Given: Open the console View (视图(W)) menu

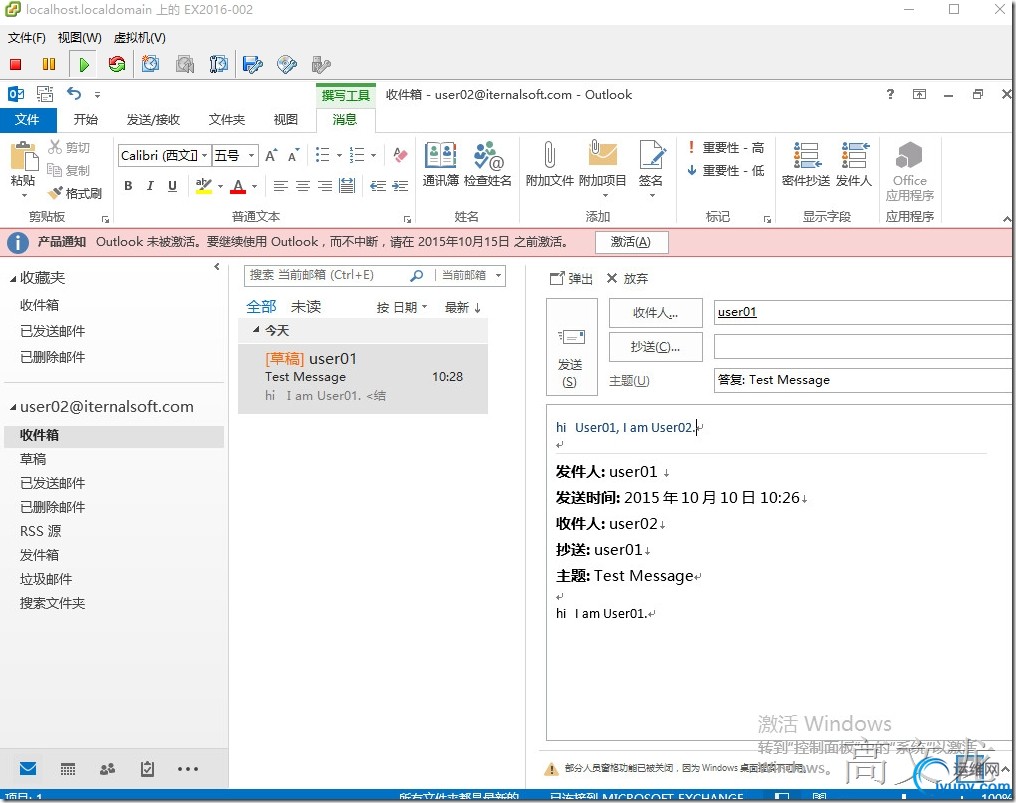Looking at the screenshot, I should pos(79,38).
